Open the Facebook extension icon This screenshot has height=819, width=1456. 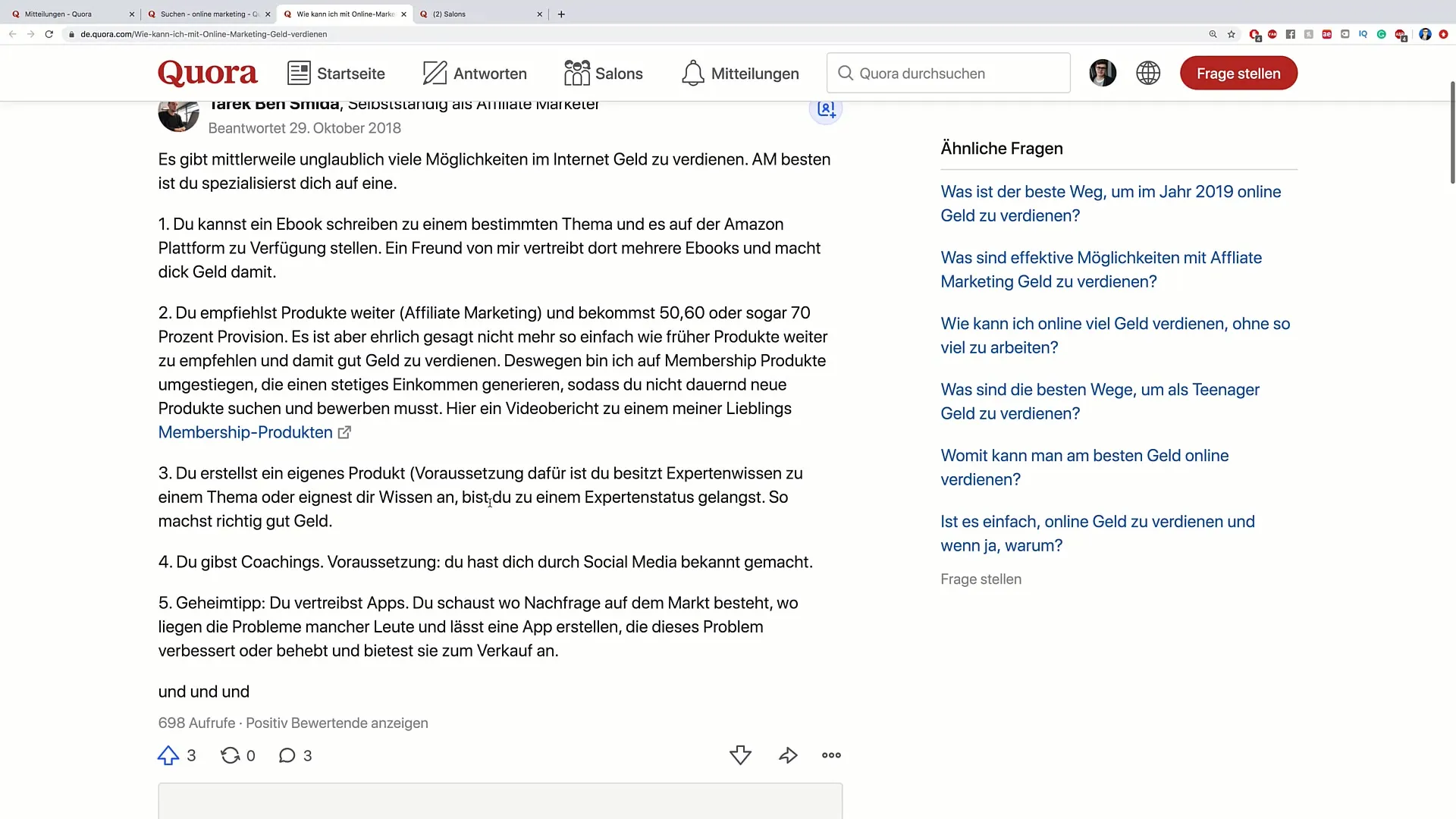click(x=1291, y=34)
